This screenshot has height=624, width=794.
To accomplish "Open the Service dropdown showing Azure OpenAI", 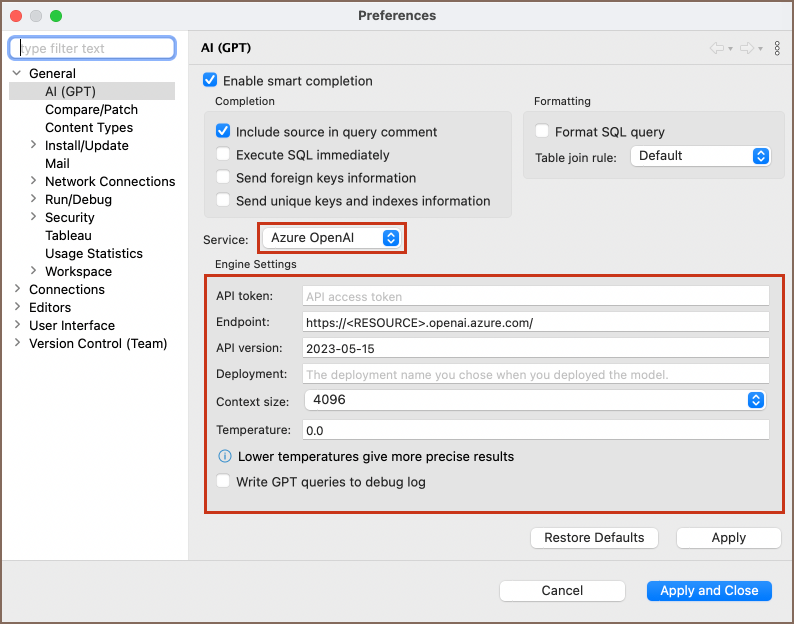I will pyautogui.click(x=334, y=238).
